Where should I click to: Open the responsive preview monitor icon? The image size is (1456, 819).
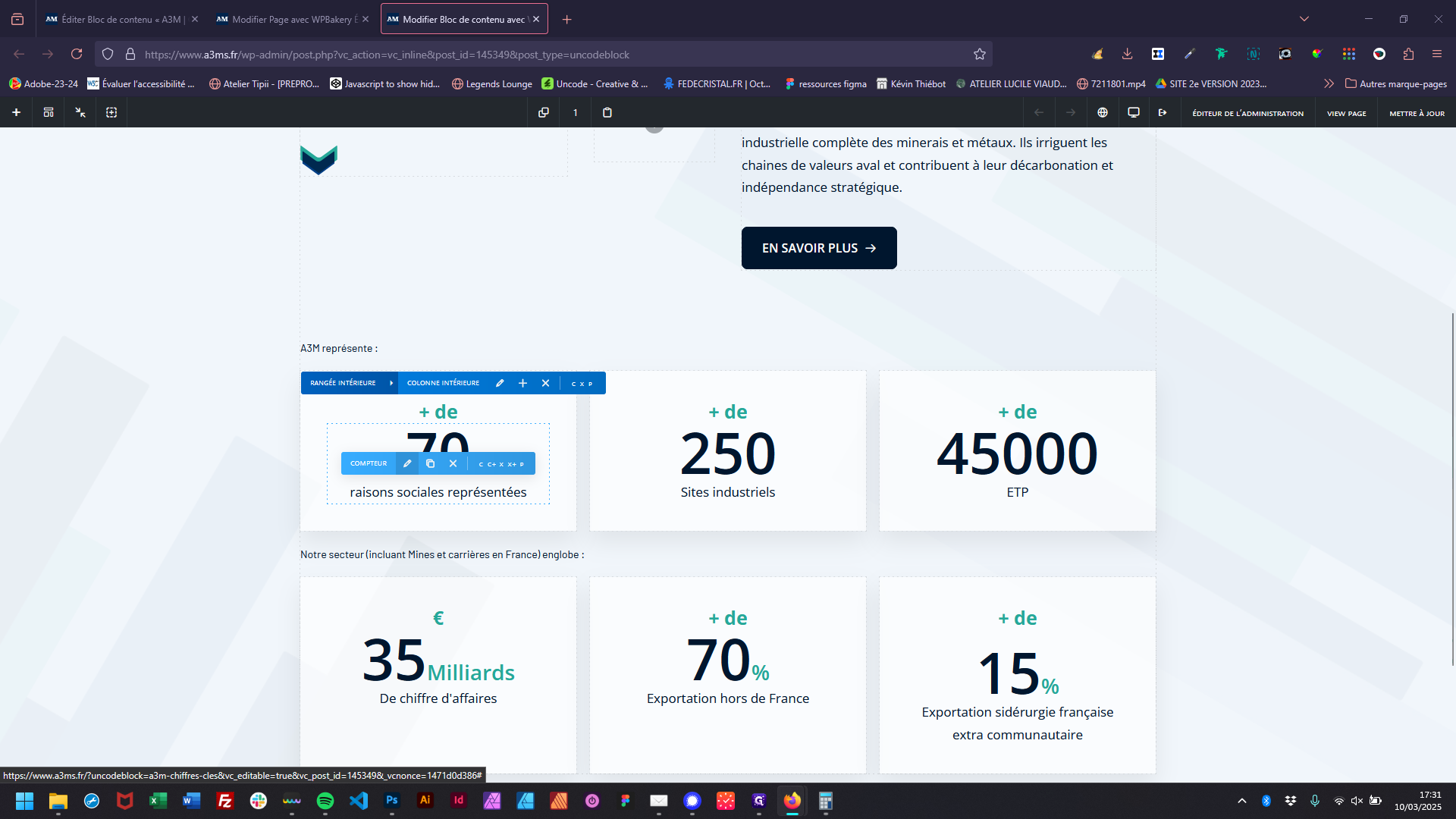(x=1134, y=112)
